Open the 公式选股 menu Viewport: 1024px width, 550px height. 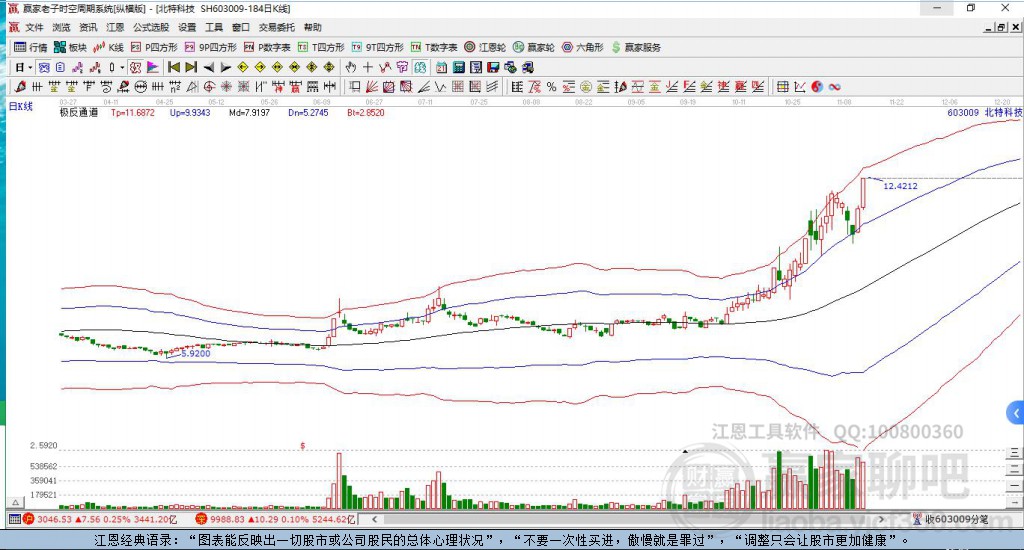click(151, 27)
